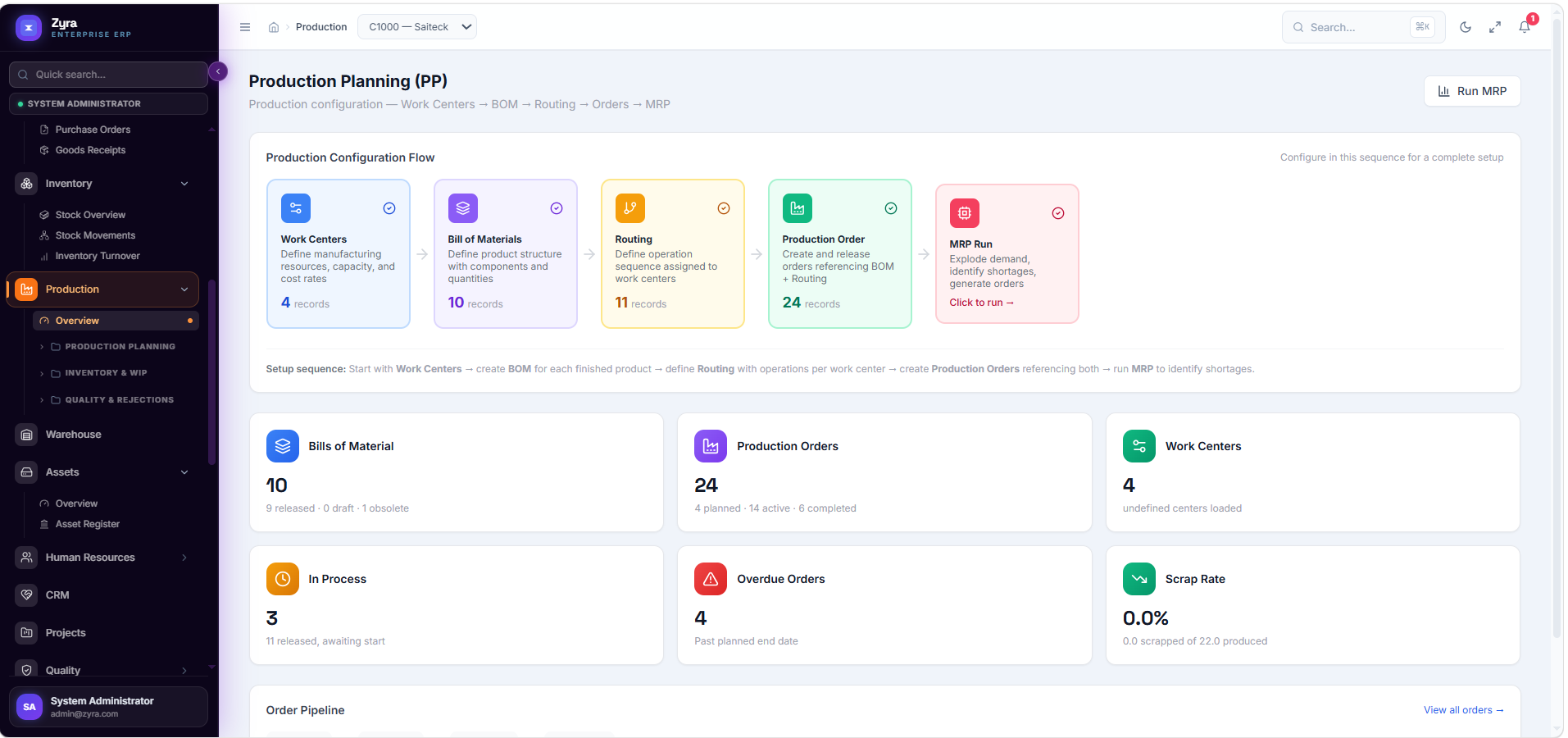This screenshot has height=738, width=1568.
Task: Click the Routing flow card icon
Action: [630, 208]
